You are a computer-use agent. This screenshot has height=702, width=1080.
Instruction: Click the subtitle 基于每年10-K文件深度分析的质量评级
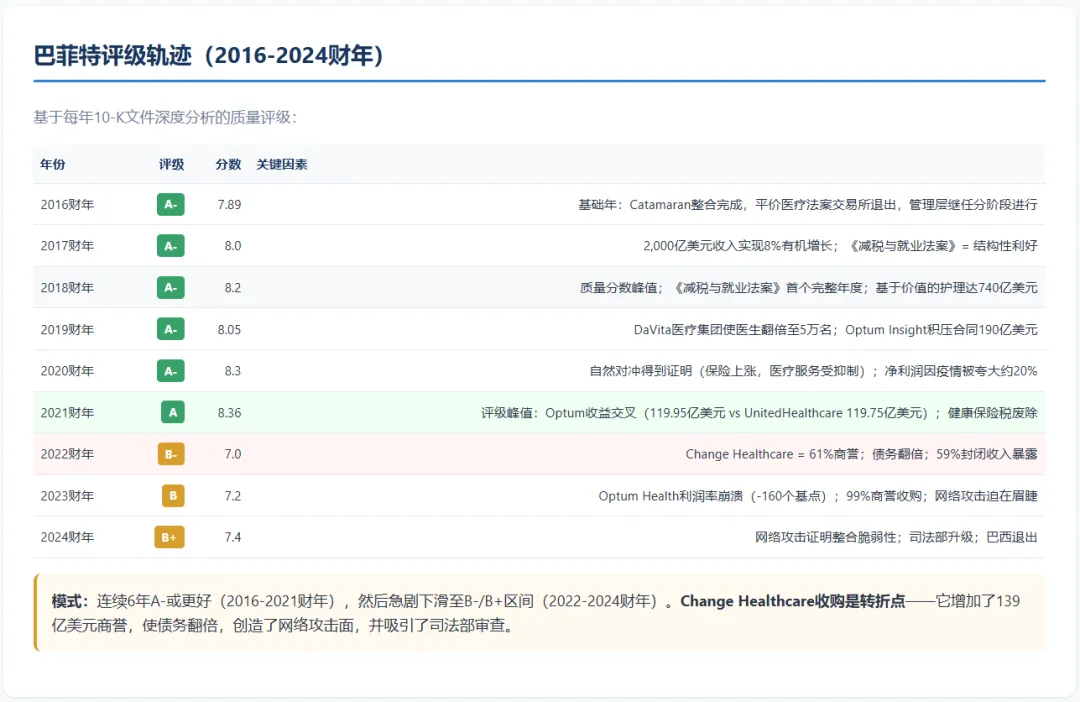165,117
